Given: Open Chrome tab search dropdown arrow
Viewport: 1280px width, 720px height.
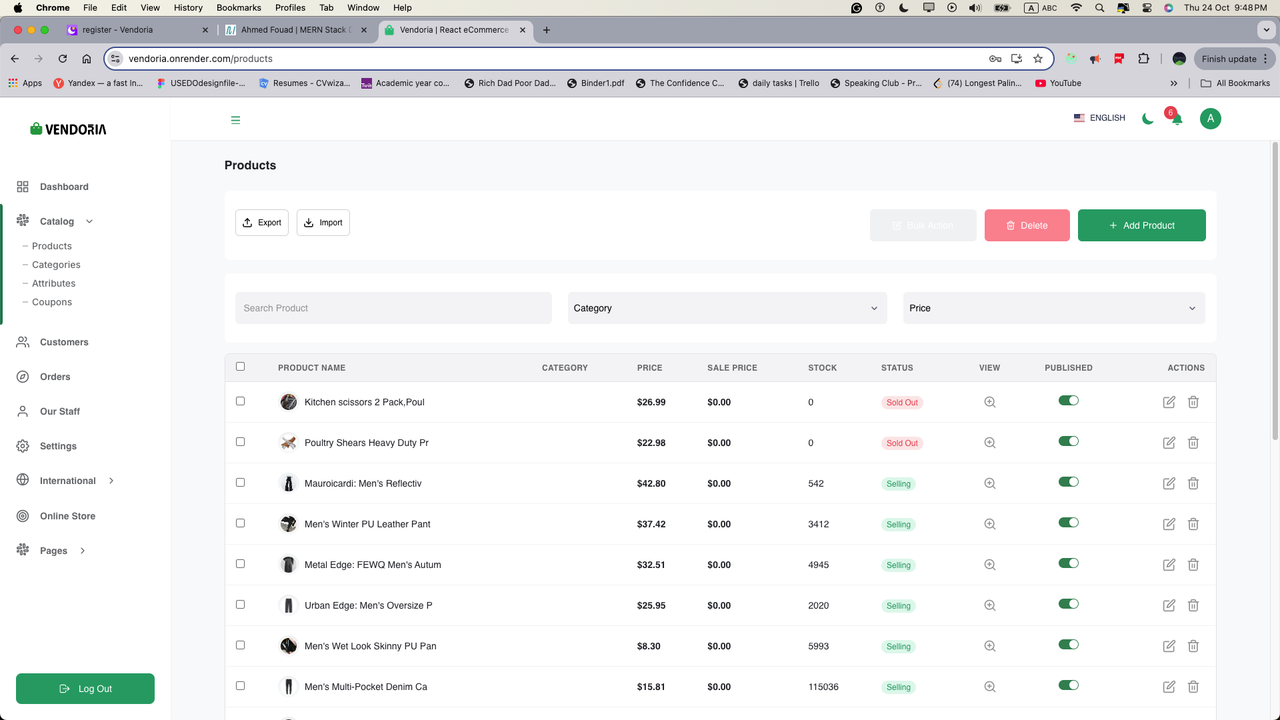Looking at the screenshot, I should click(x=1267, y=30).
